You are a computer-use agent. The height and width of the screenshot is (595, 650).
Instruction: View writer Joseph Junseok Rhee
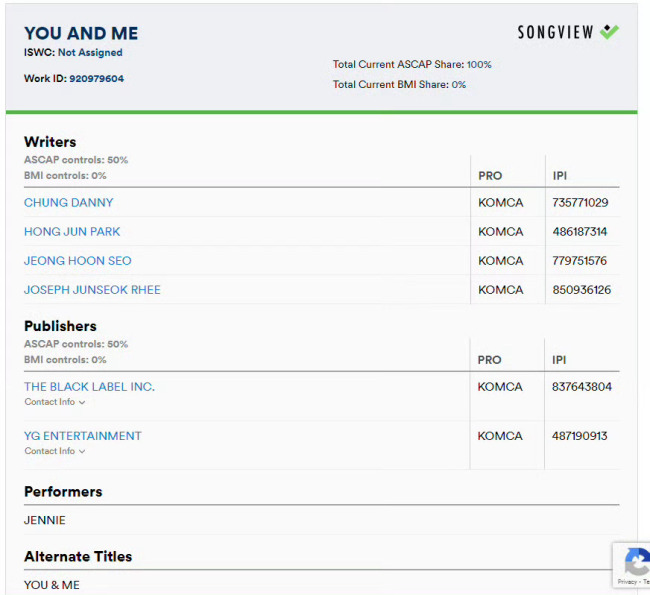coord(92,289)
